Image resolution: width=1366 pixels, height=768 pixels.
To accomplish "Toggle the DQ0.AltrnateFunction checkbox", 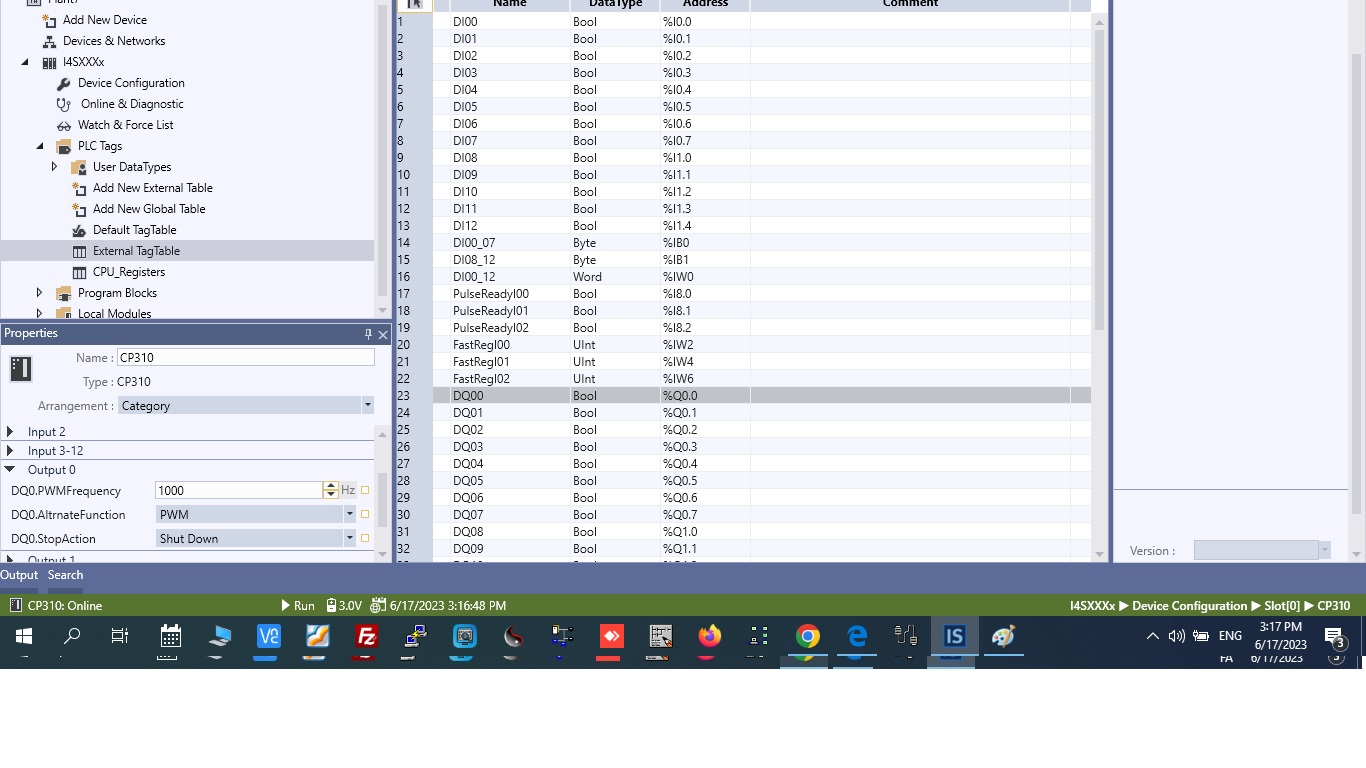I will (x=365, y=514).
